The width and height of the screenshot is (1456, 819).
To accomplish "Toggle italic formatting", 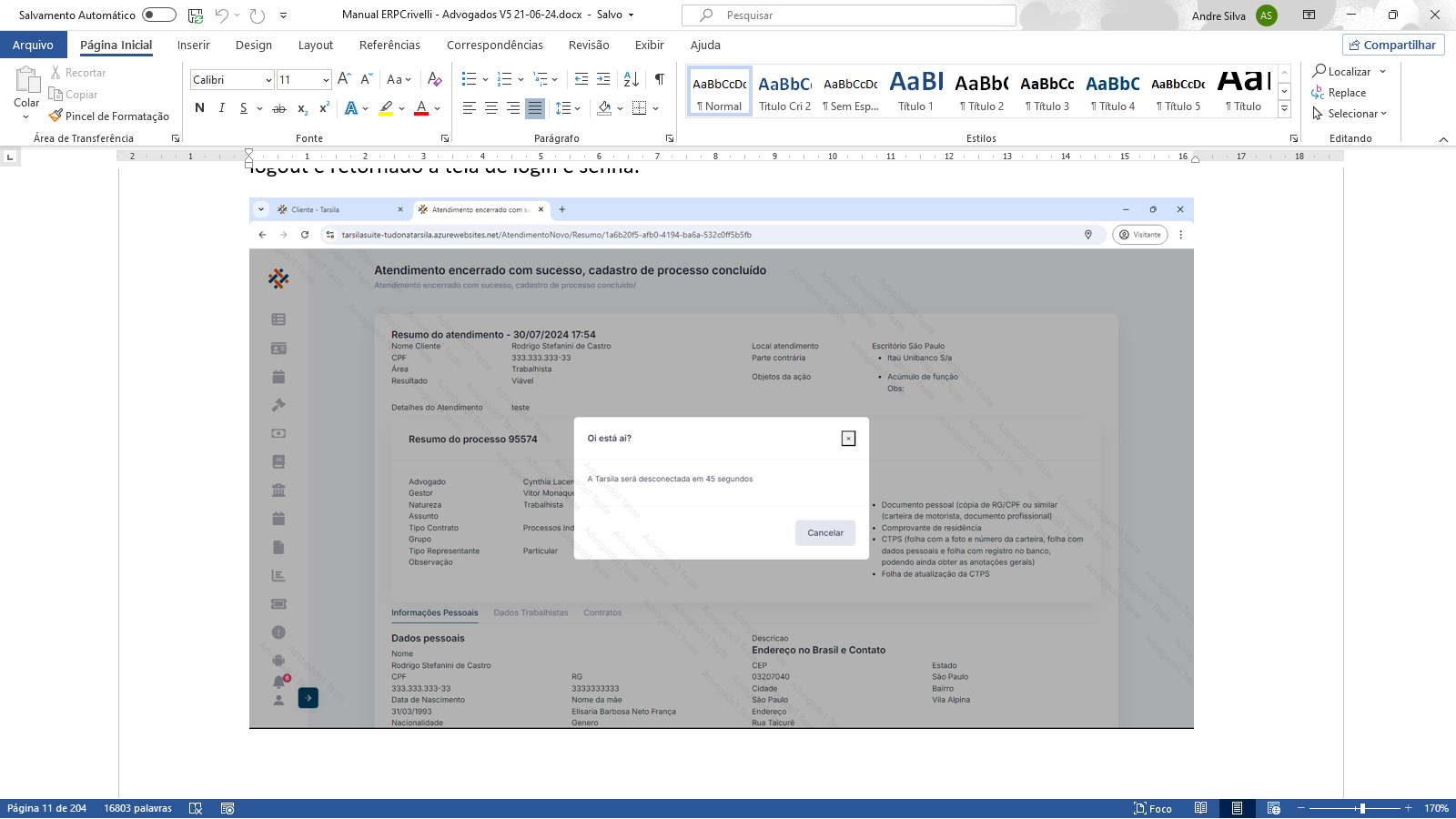I will tap(221, 108).
